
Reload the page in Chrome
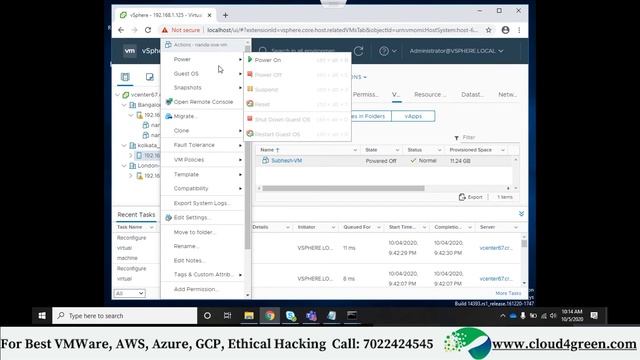pos(148,30)
